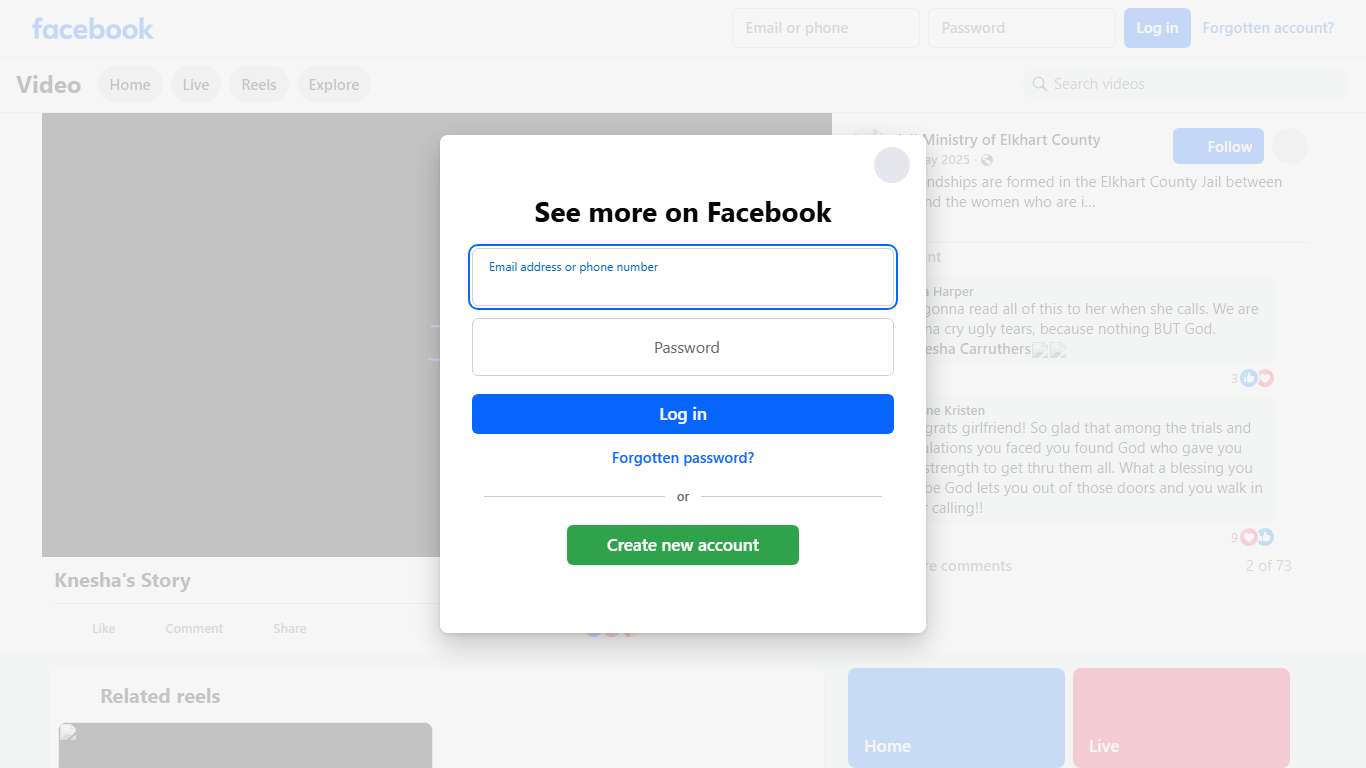The image size is (1366, 768).
Task: Click the search videos magnifier icon
Action: pos(1040,84)
